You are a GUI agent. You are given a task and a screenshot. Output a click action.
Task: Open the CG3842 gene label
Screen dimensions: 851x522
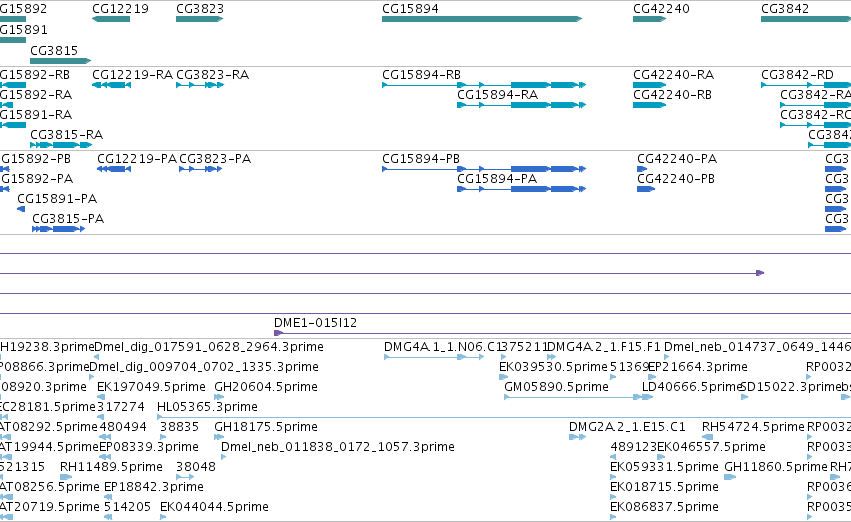785,9
